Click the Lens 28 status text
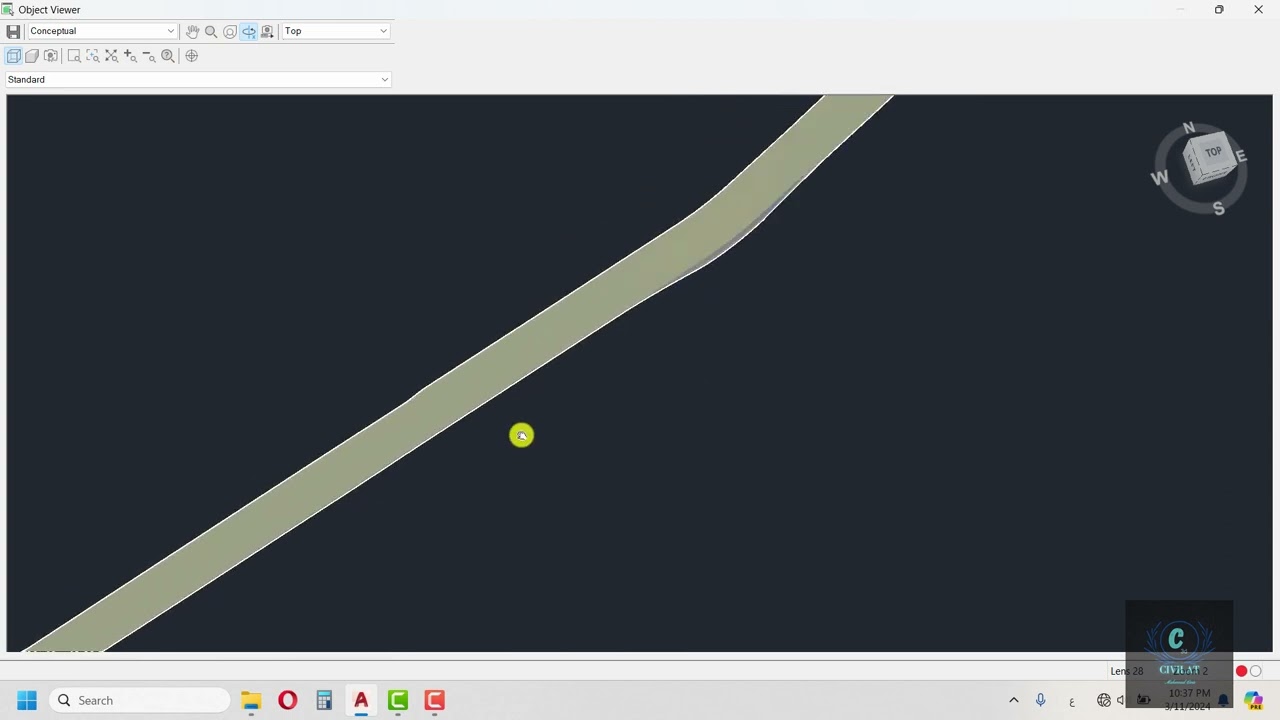1280x720 pixels. (x=1126, y=671)
